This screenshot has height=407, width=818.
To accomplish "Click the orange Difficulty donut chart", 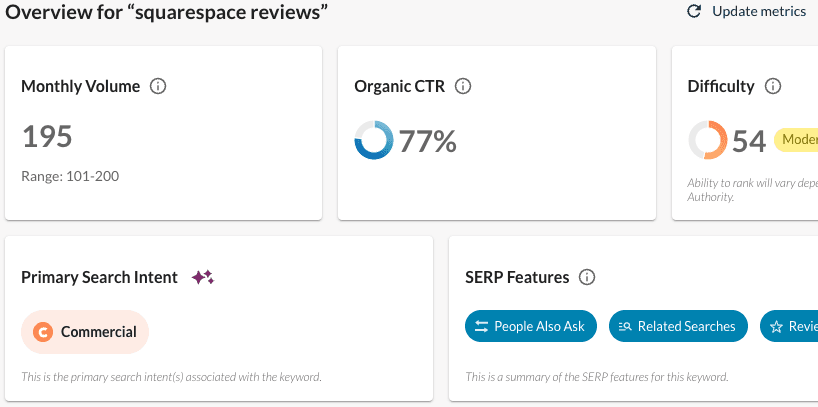I will [x=707, y=141].
